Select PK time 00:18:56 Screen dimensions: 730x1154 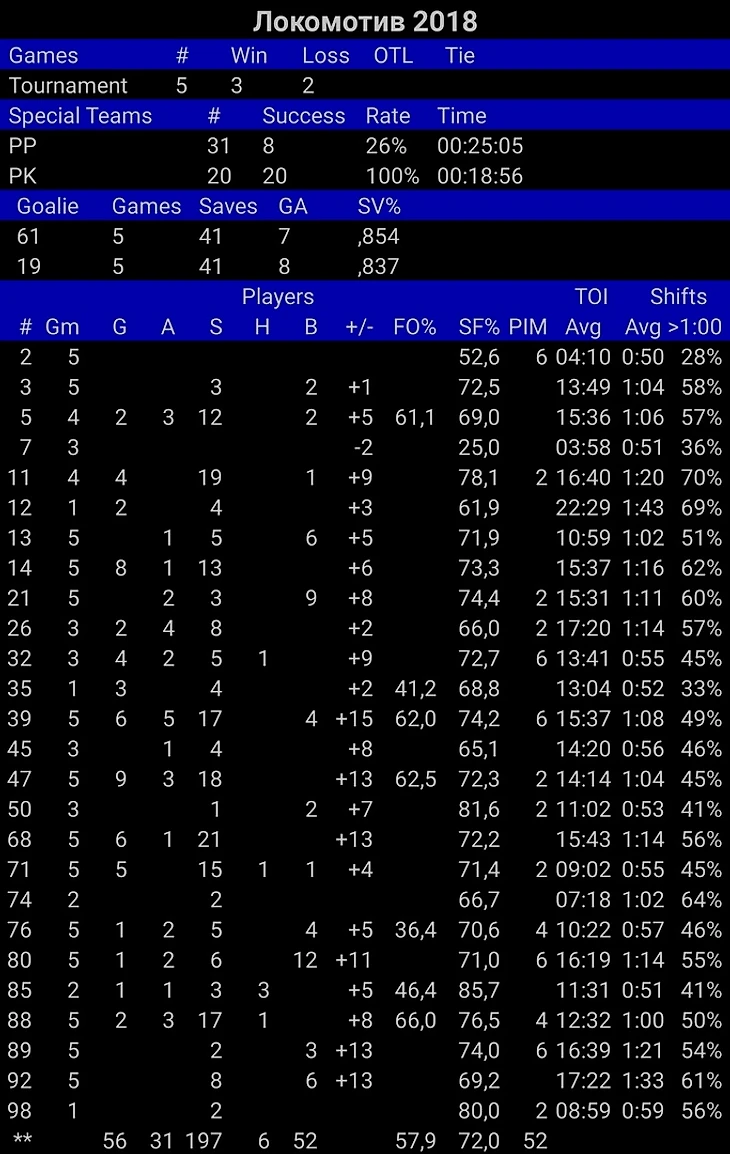point(480,176)
